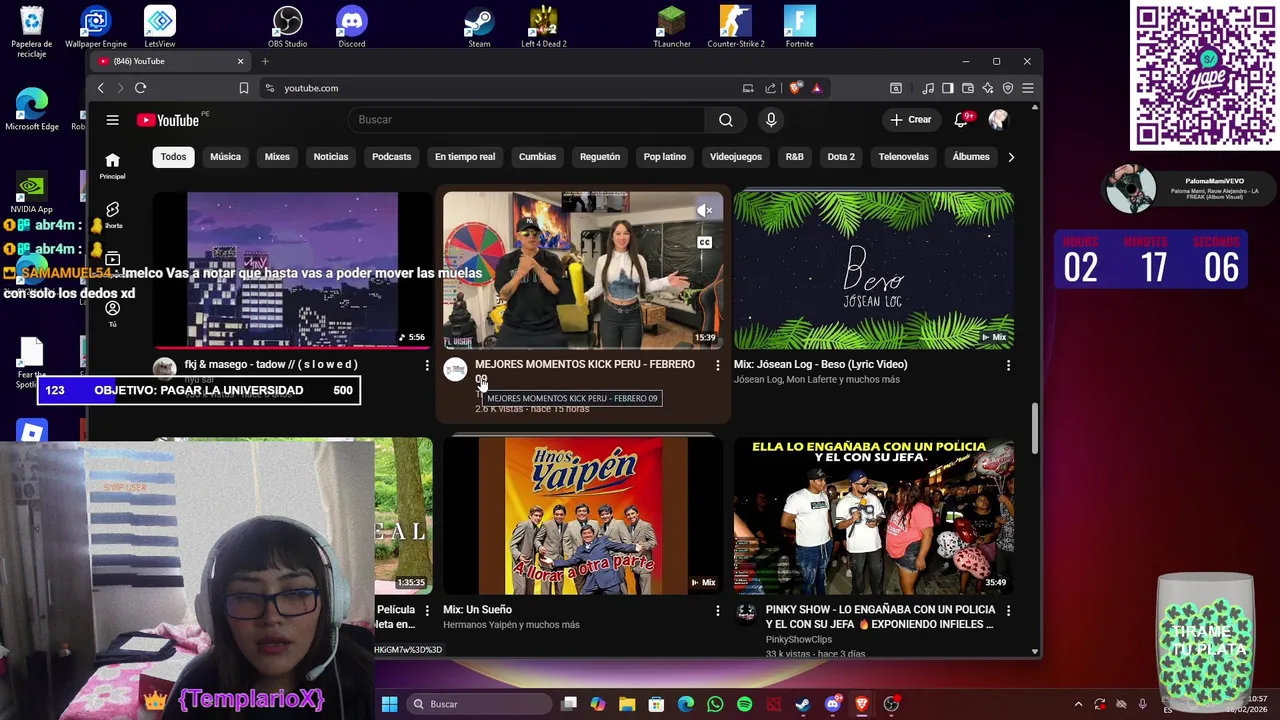Select the Música category chip
This screenshot has height=720, width=1280.
point(225,157)
